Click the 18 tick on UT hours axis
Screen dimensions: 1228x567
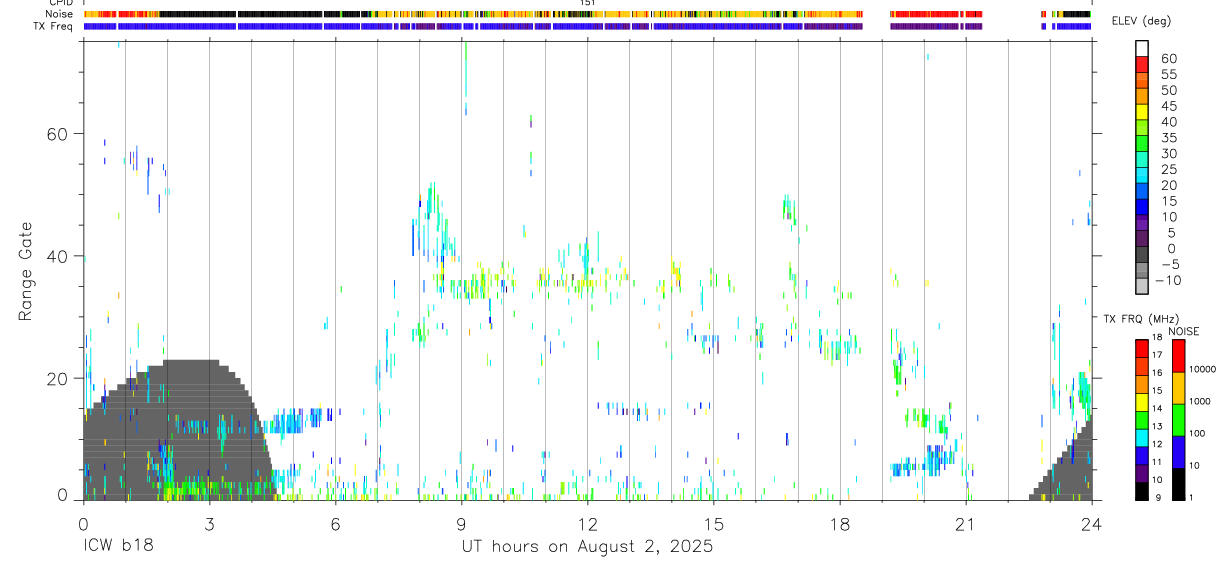pos(839,524)
